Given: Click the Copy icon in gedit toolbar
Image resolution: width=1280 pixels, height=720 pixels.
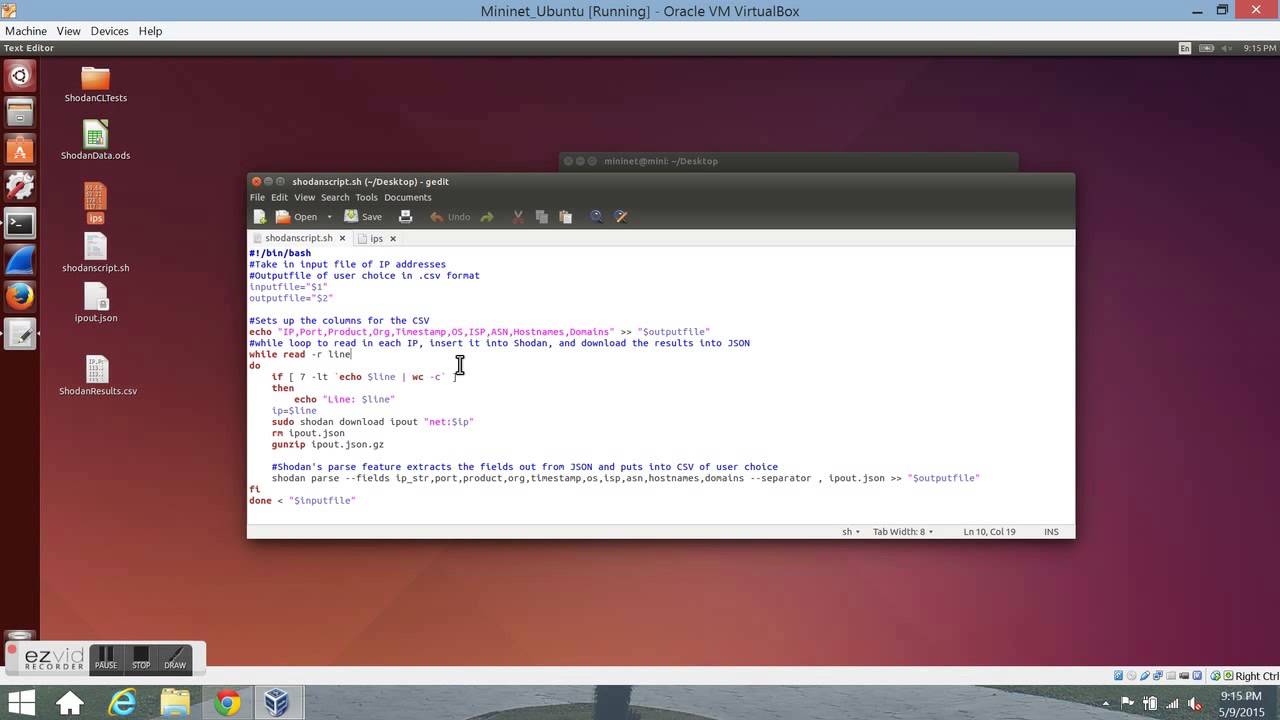Looking at the screenshot, I should [541, 217].
